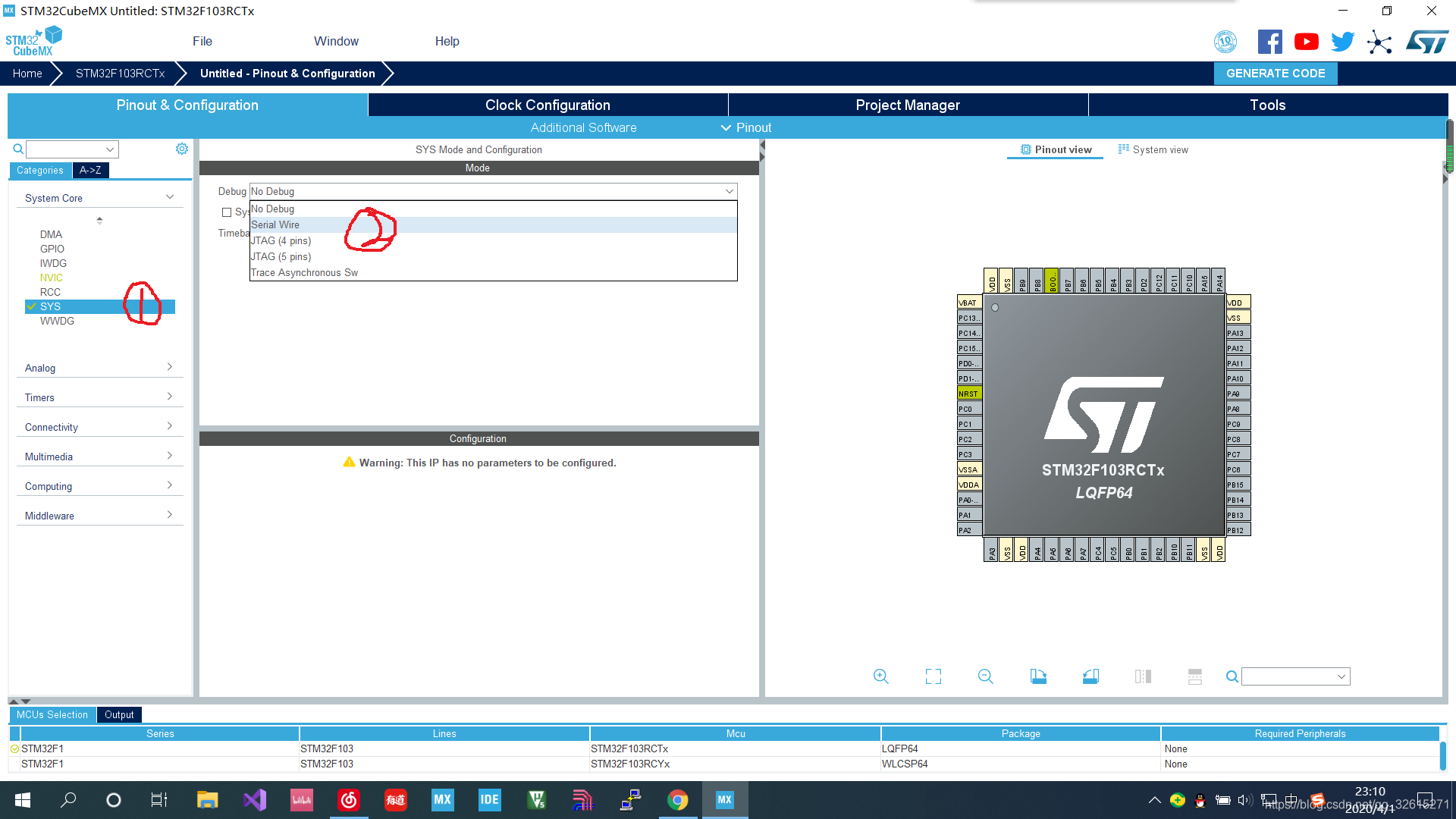This screenshot has height=819, width=1456.
Task: Click the pin search input field
Action: 1295,676
